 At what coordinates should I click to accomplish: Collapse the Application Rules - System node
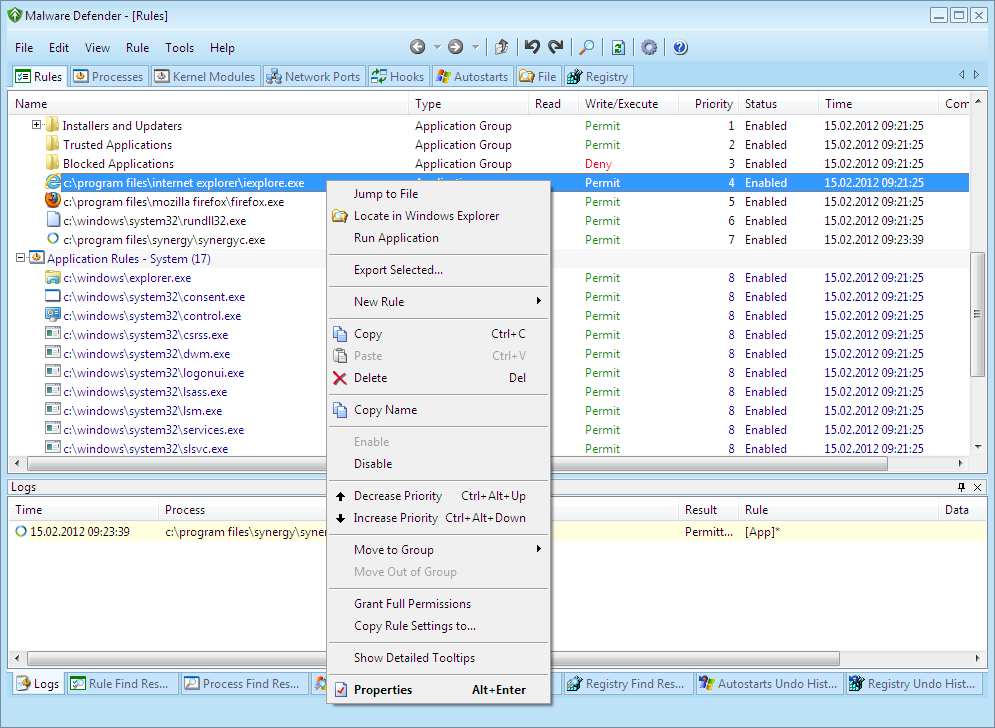point(21,259)
